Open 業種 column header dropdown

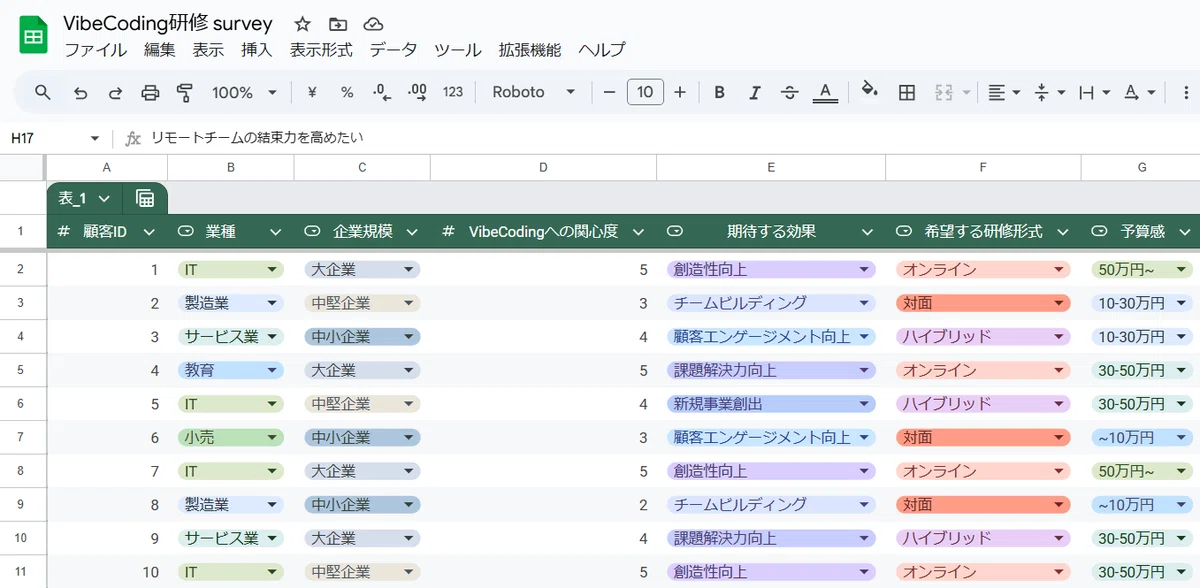276,232
